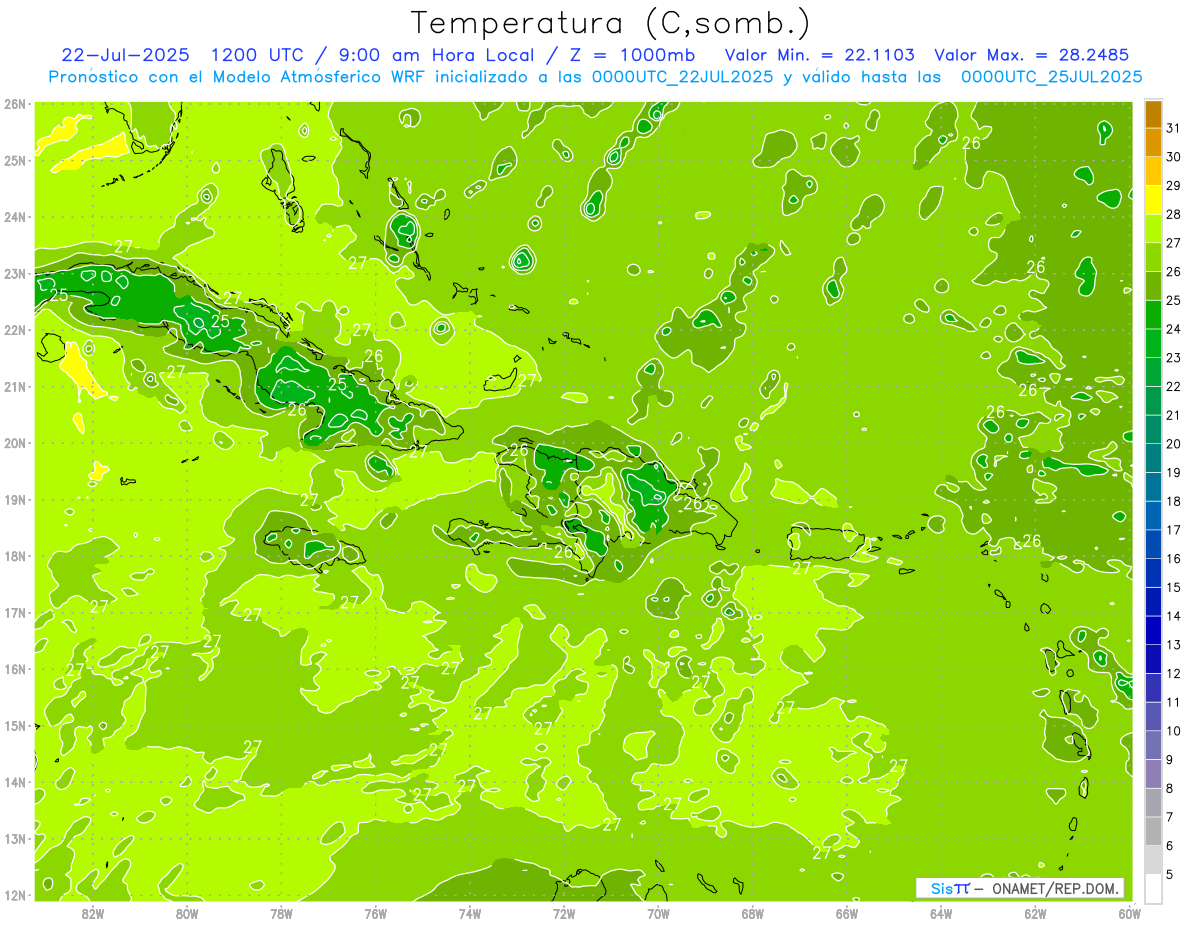Click the colorbar label '31'

(1174, 128)
